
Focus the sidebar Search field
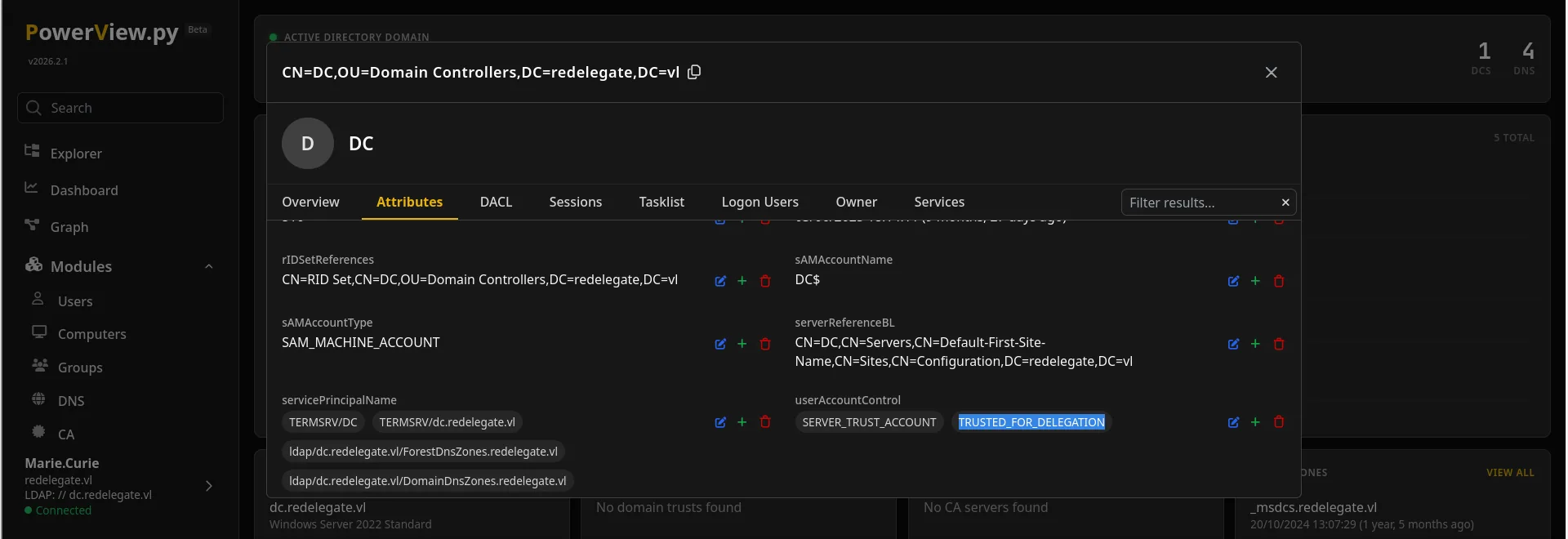(x=120, y=108)
